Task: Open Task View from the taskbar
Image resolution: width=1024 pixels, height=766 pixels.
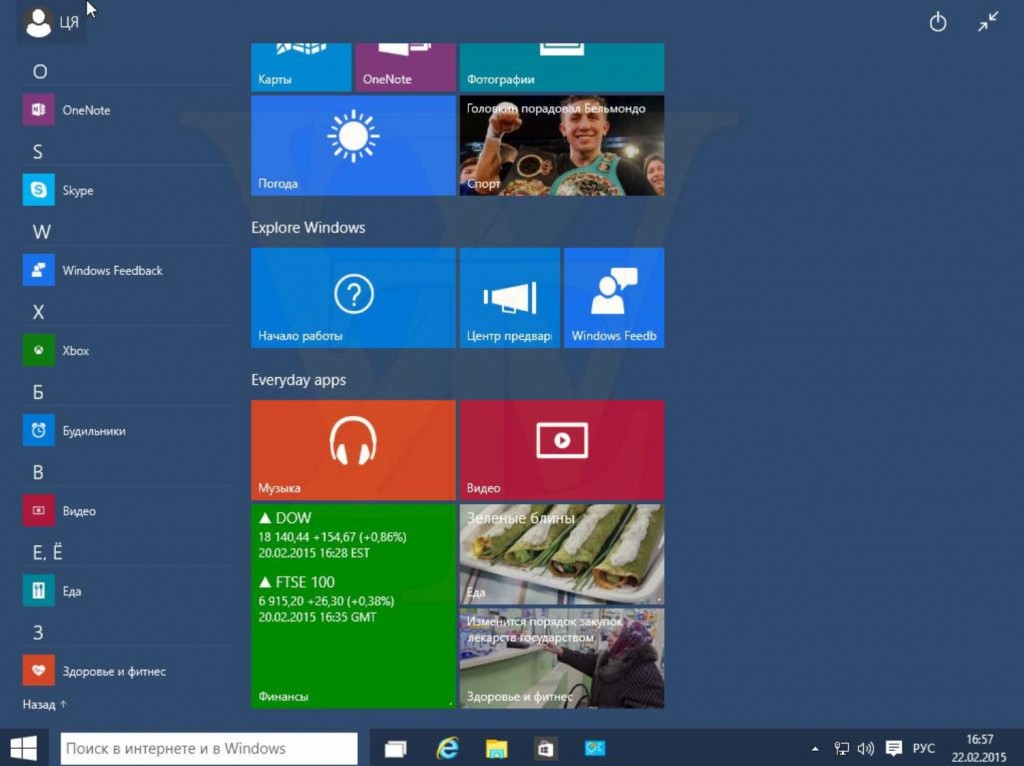Action: tap(395, 748)
